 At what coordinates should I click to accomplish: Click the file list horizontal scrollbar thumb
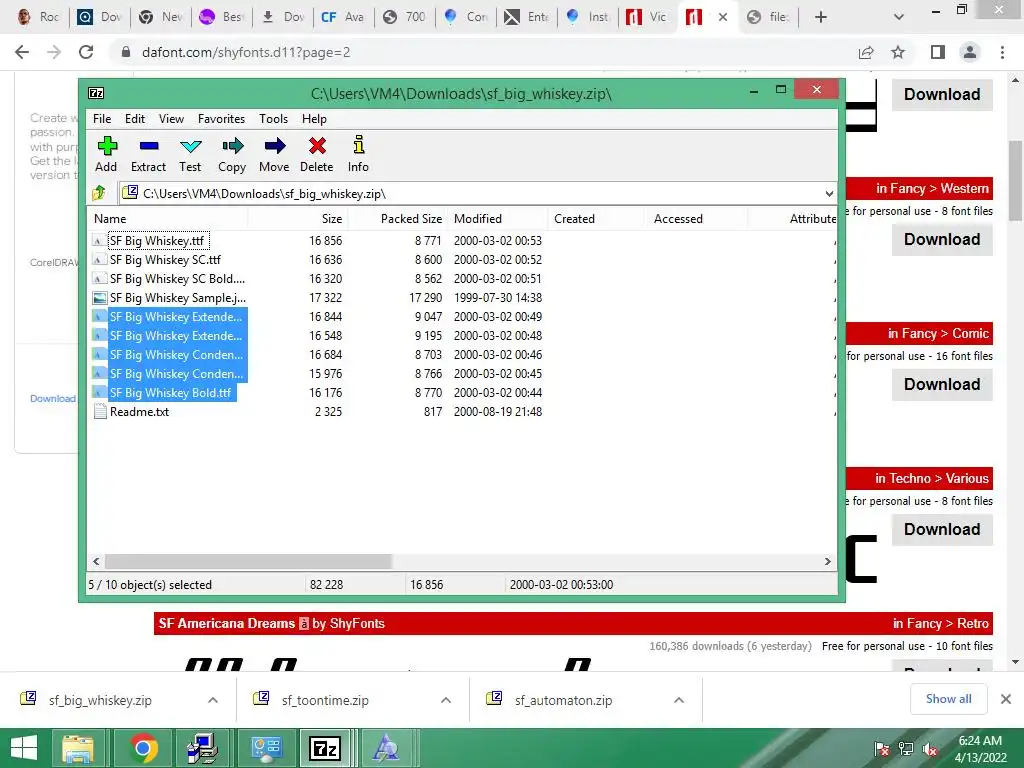(x=248, y=562)
